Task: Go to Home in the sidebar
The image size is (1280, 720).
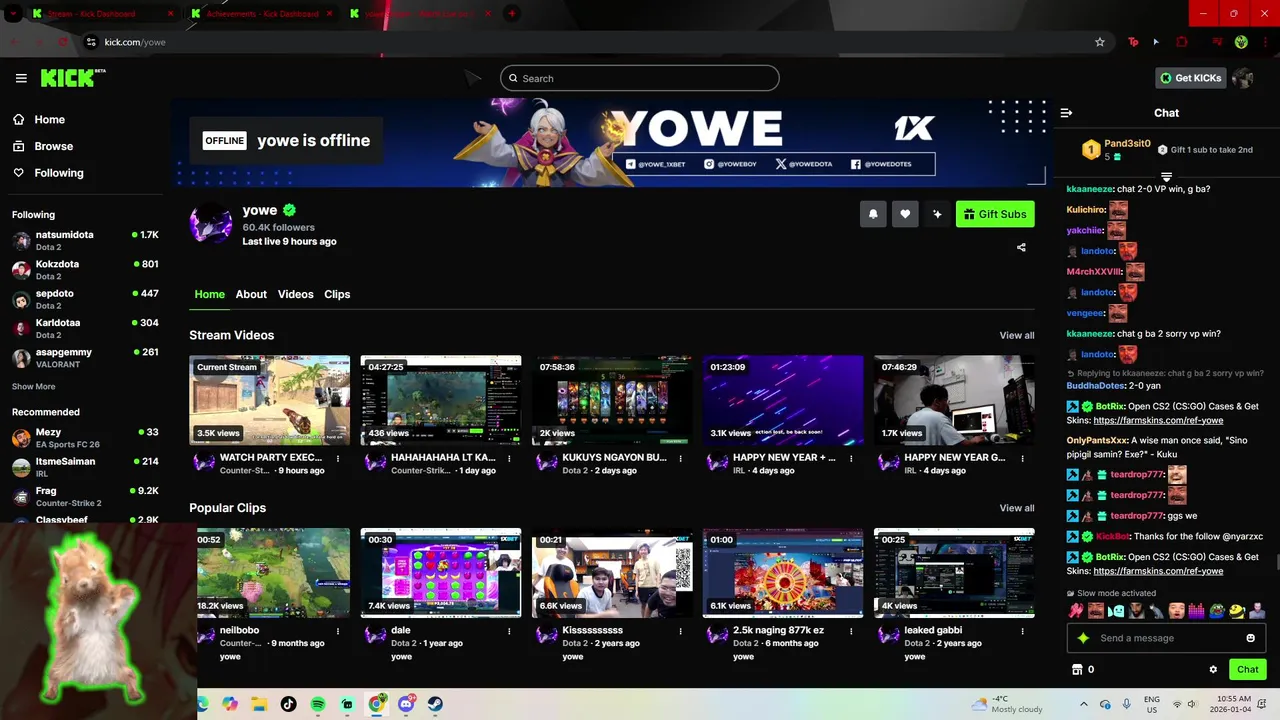Action: 38,119
